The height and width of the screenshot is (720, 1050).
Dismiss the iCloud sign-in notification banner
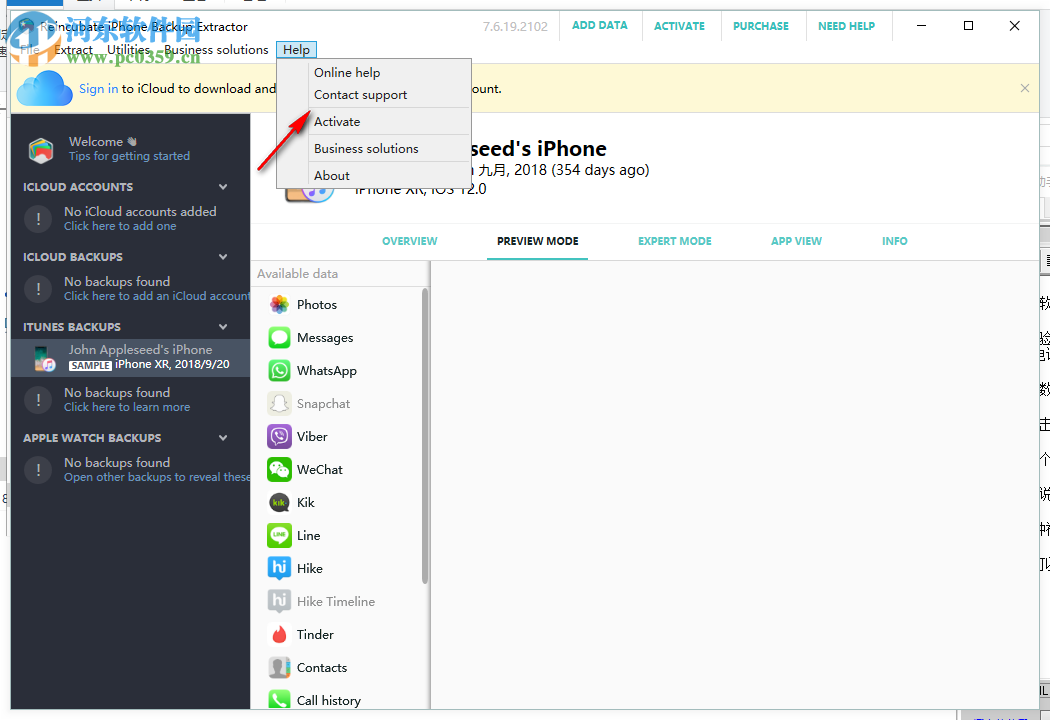1025,88
